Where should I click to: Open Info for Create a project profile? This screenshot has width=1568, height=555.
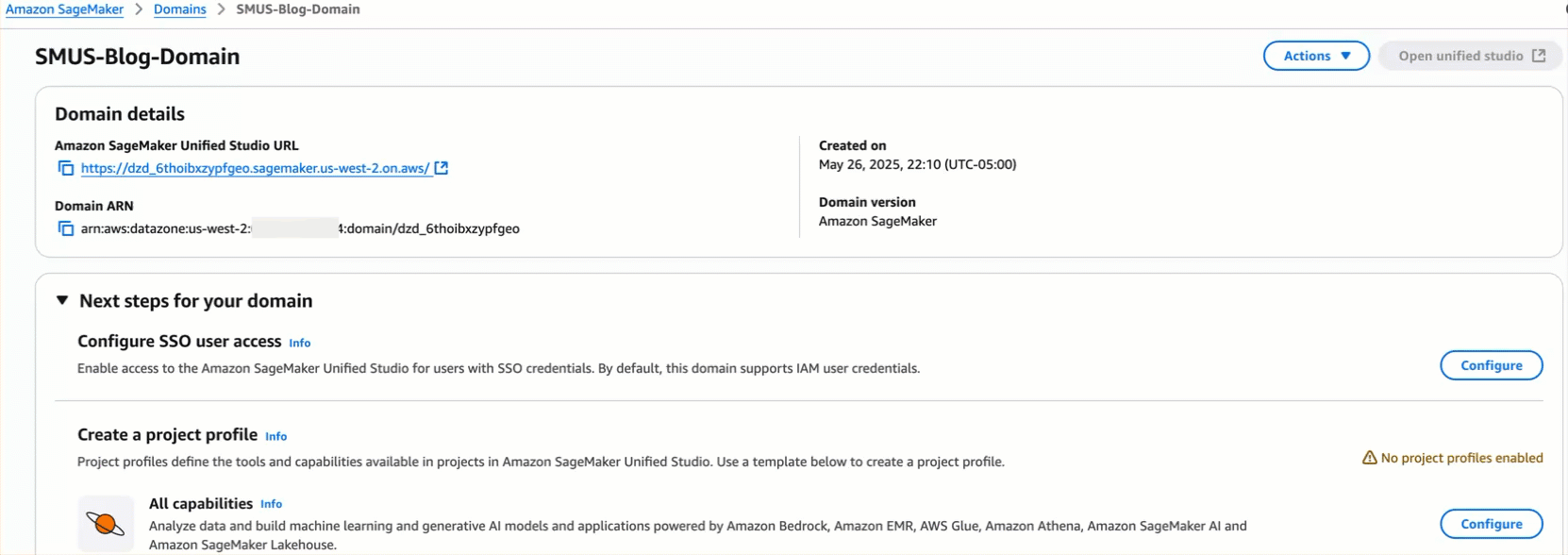275,436
